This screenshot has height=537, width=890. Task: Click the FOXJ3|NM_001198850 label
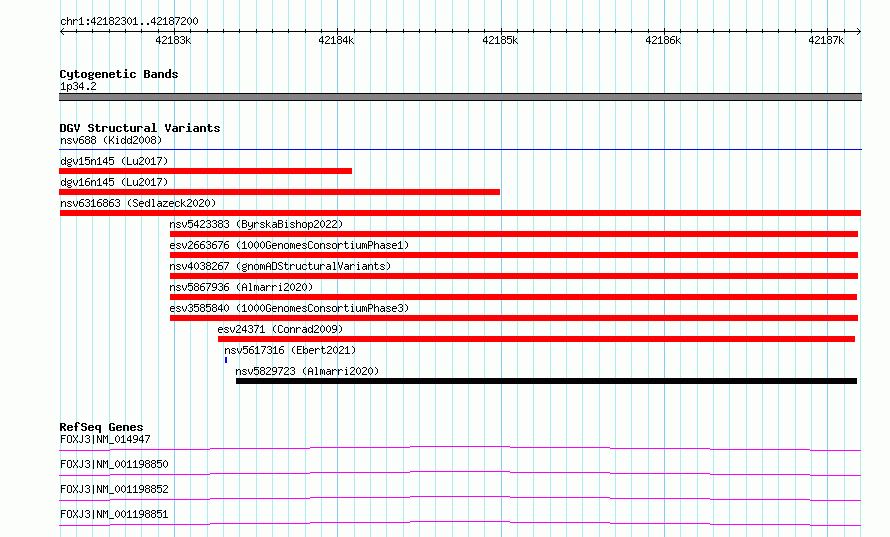tap(114, 464)
